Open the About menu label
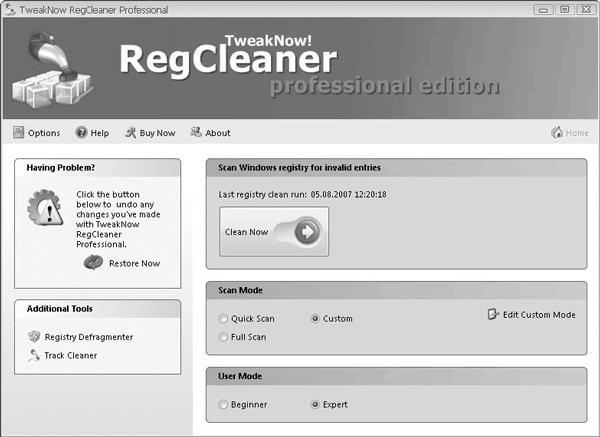The height and width of the screenshot is (437, 600). [x=218, y=133]
